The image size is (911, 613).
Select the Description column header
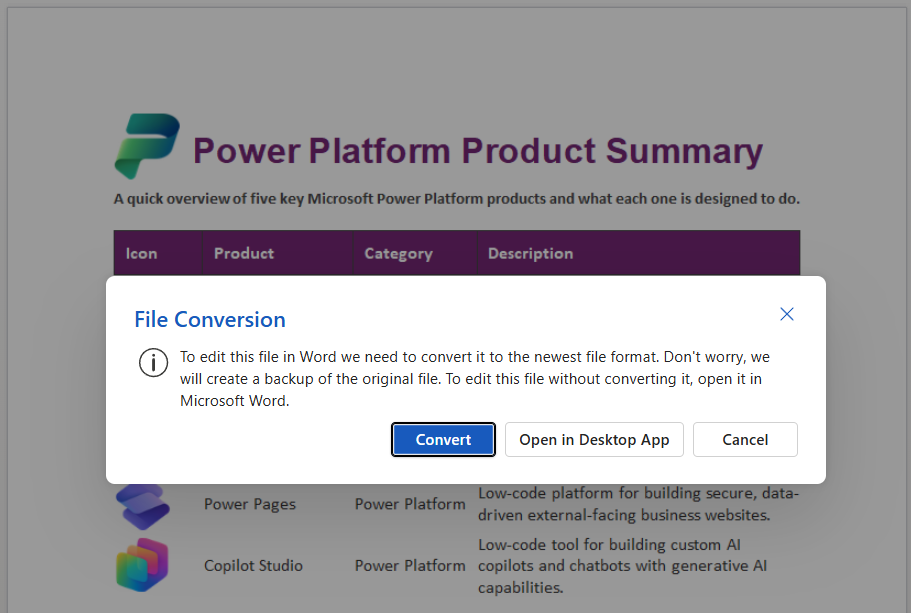[x=530, y=253]
